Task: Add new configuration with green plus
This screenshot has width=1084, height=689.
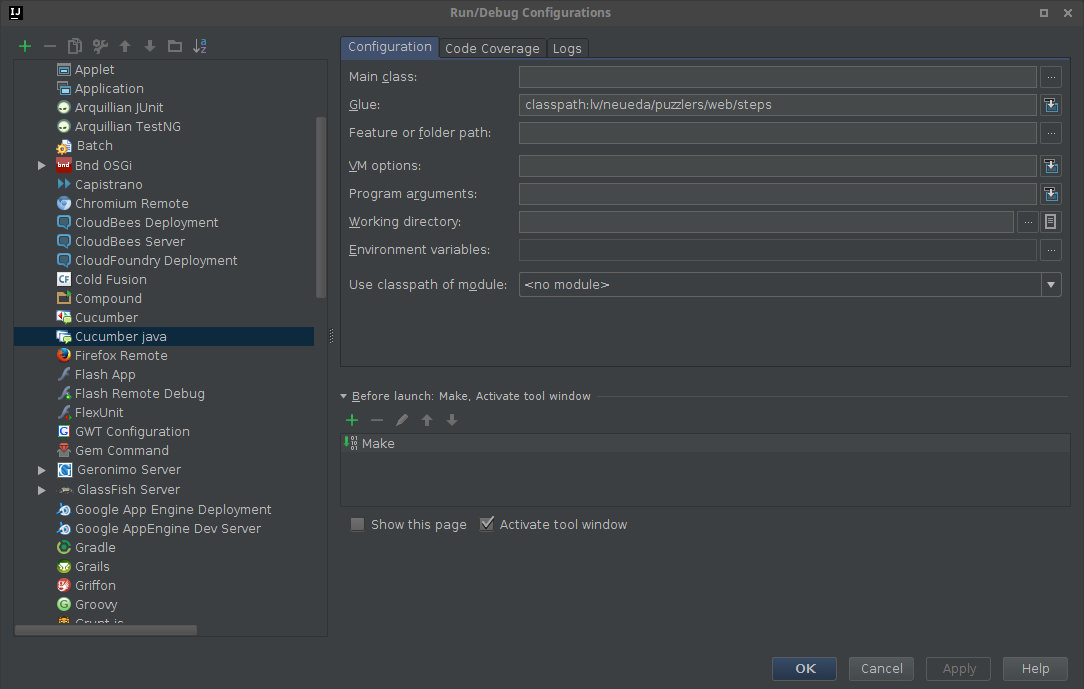Action: (x=25, y=46)
